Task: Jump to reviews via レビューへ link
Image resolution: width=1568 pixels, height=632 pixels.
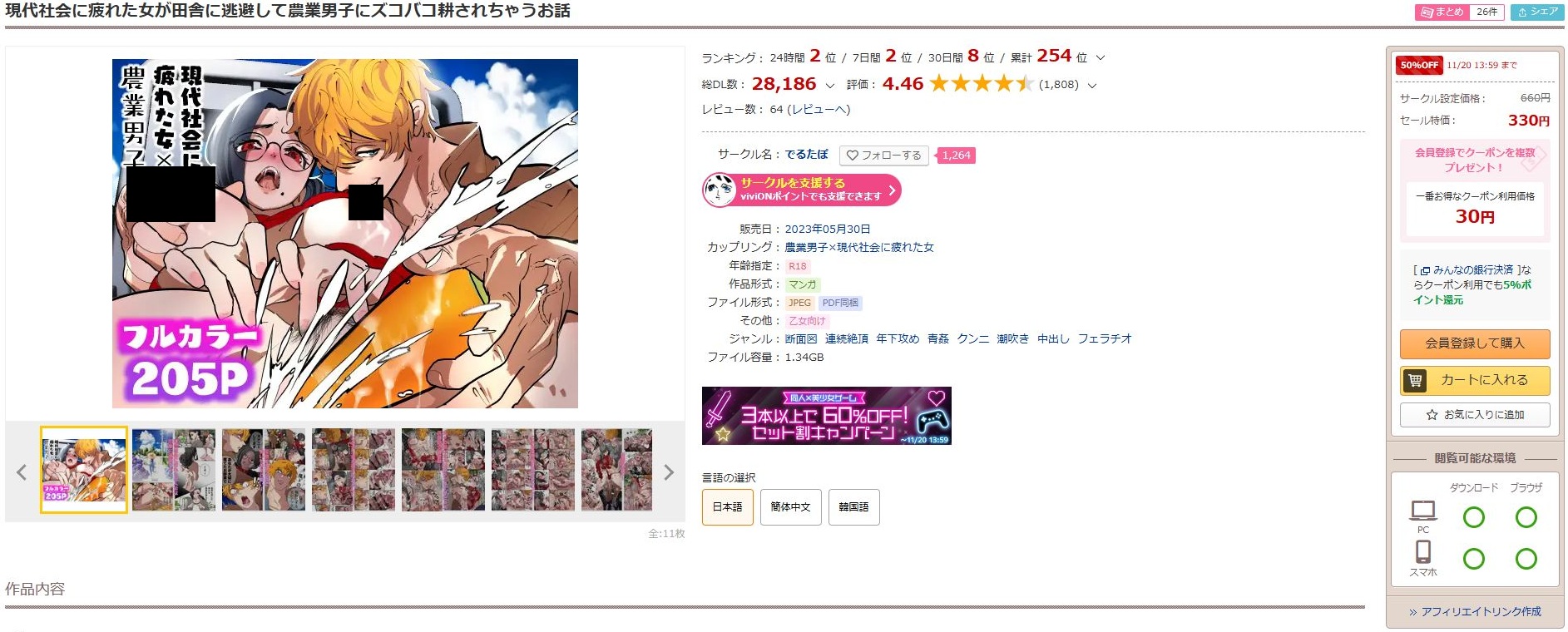Action: [x=819, y=110]
